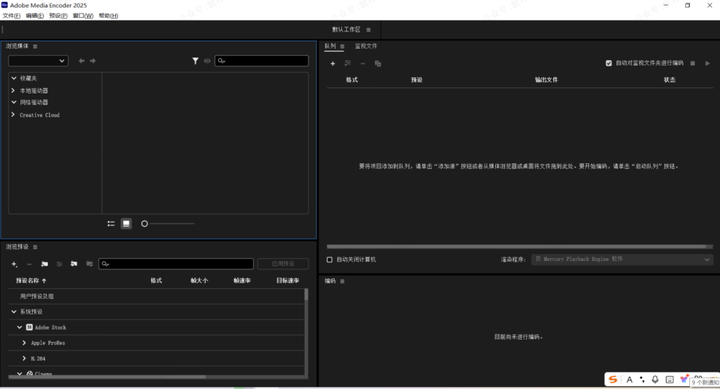Start the queue with the green play icon
This screenshot has width=720, height=389.
coord(707,63)
